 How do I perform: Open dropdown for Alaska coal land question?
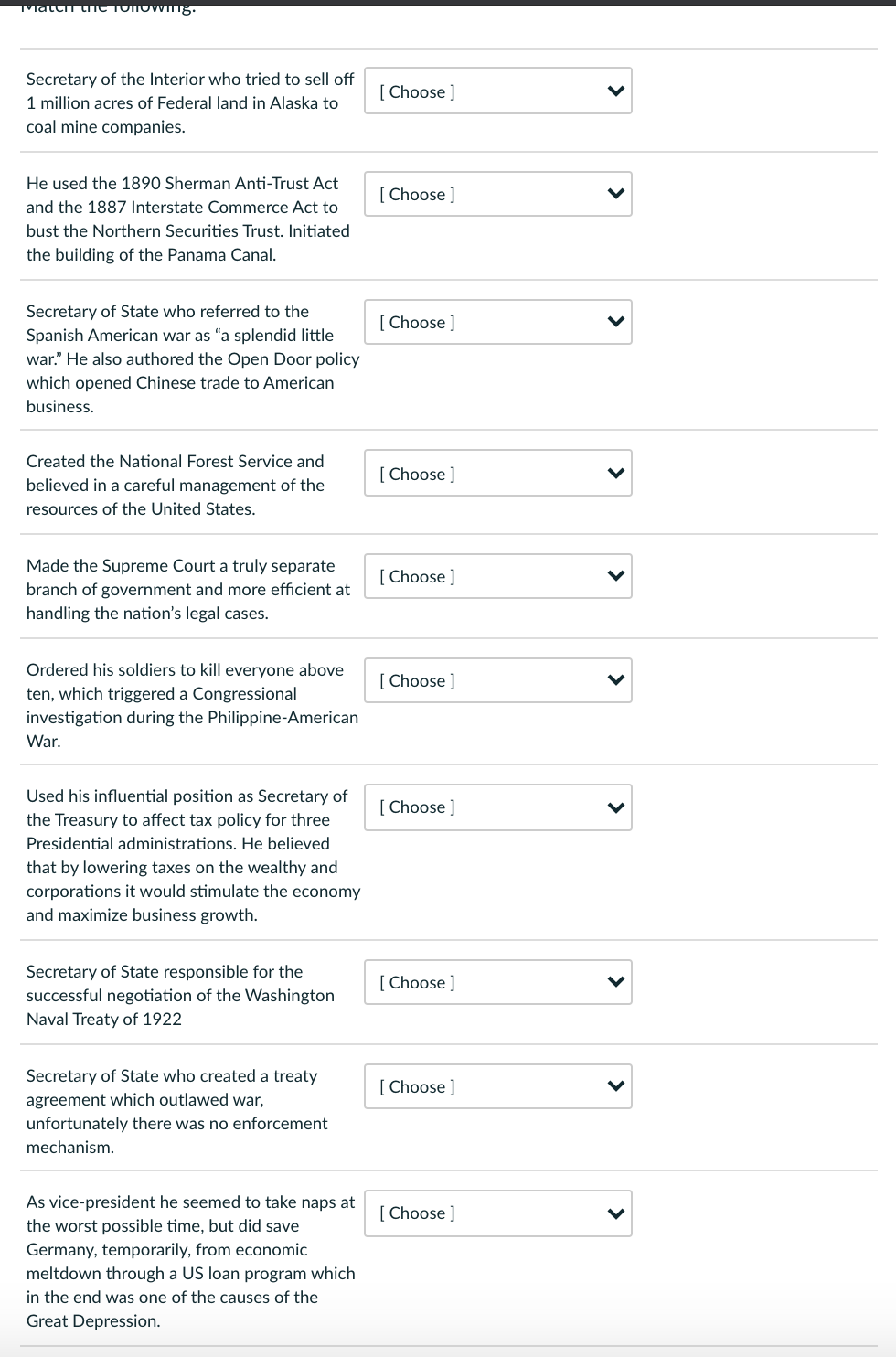497,91
